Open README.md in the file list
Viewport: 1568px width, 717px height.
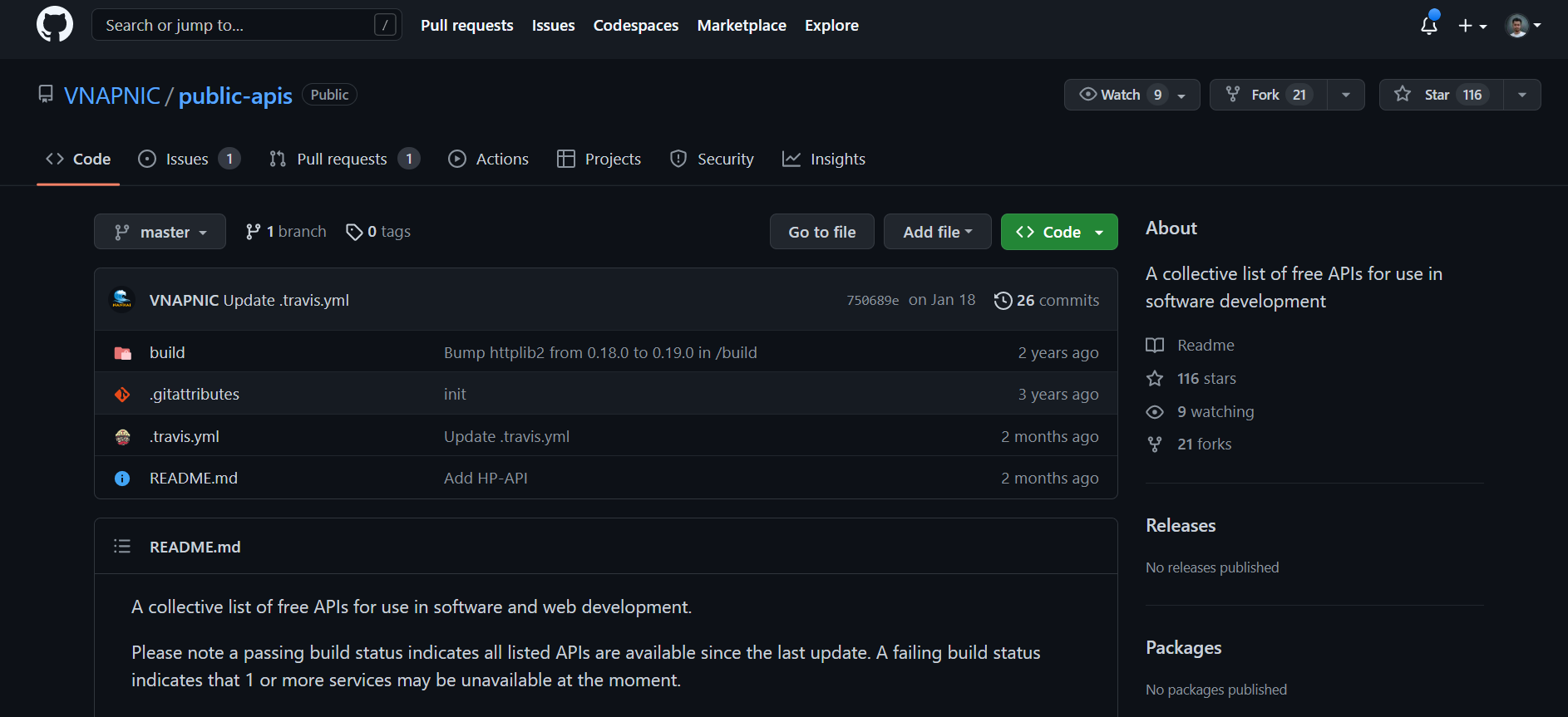point(194,478)
